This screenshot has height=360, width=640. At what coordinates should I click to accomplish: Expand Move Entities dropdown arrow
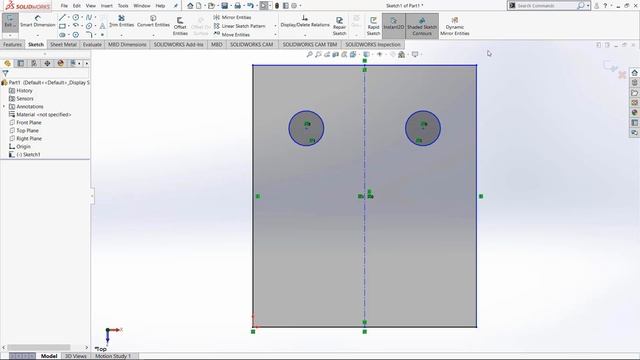[276, 35]
